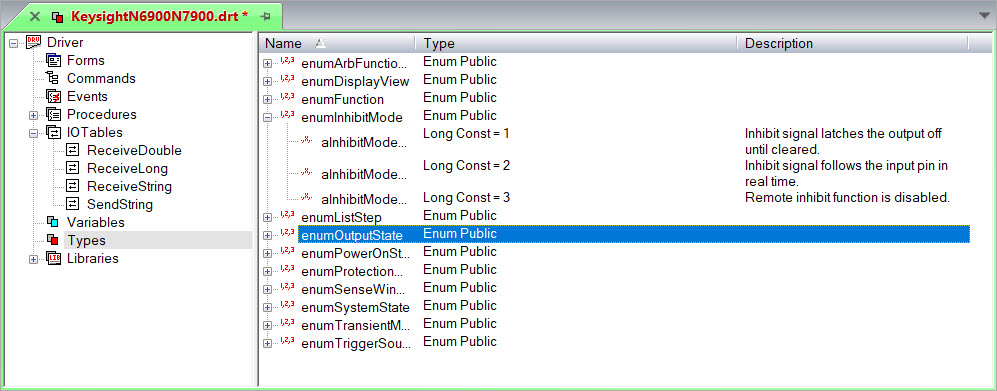Click the enumInhibitMode enum icon
997x391 pixels.
tap(287, 116)
